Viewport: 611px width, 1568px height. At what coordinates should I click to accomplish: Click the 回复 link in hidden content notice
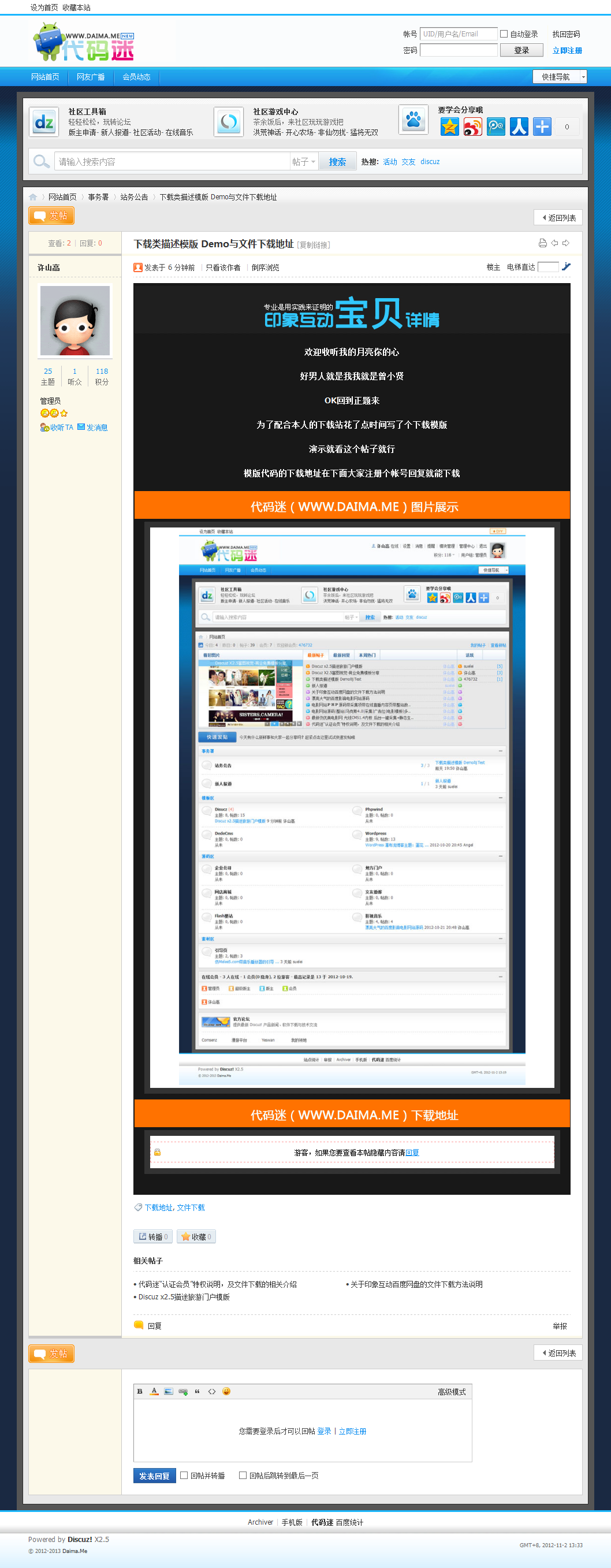coord(412,1152)
